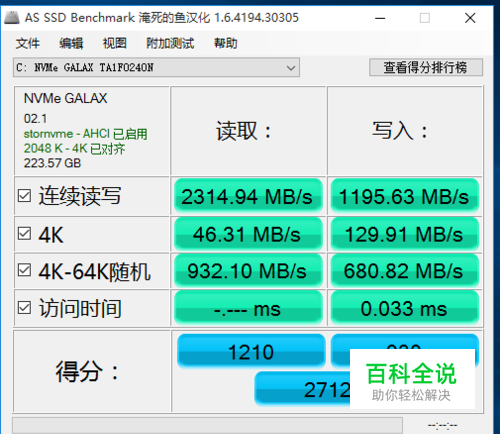This screenshot has height=434, width=500.
Task: Click the 0.033 ms write access time
Action: pos(405,308)
